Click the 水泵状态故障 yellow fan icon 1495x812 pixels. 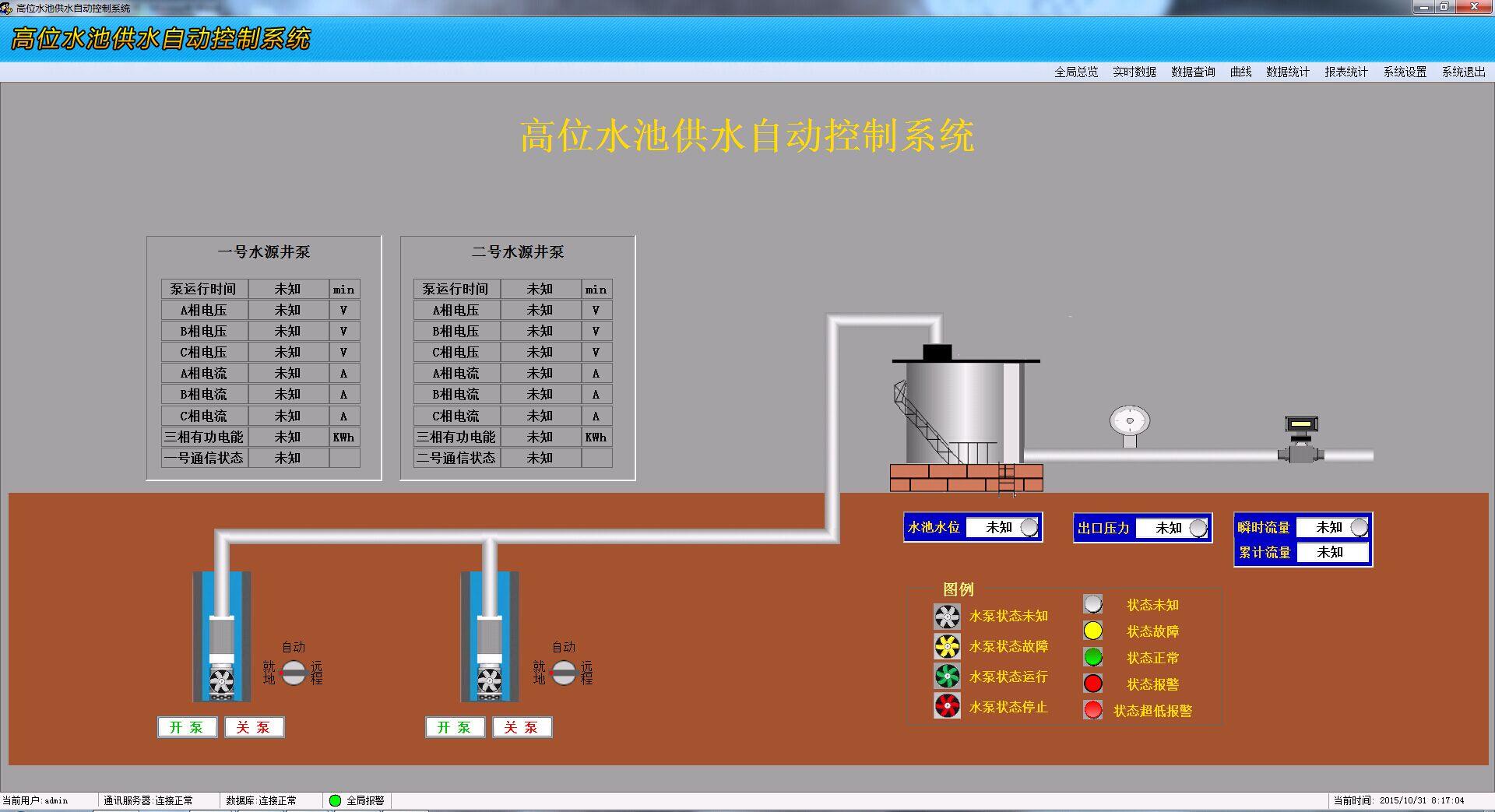(x=946, y=646)
